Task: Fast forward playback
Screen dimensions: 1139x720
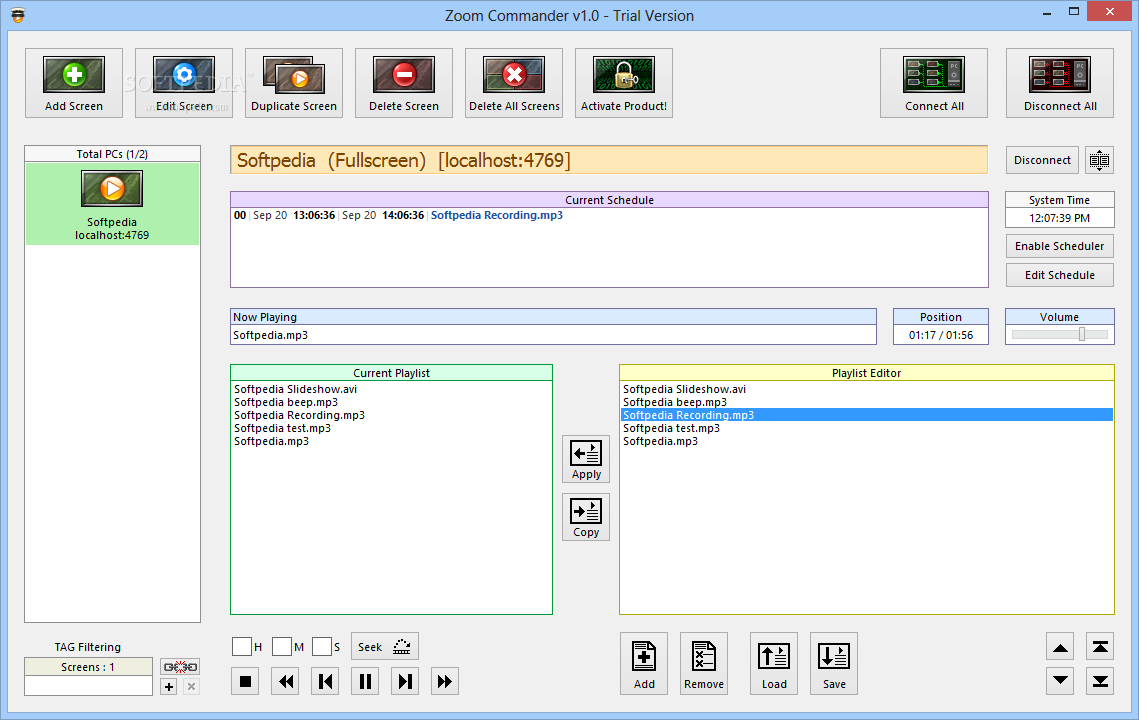Action: [x=445, y=681]
